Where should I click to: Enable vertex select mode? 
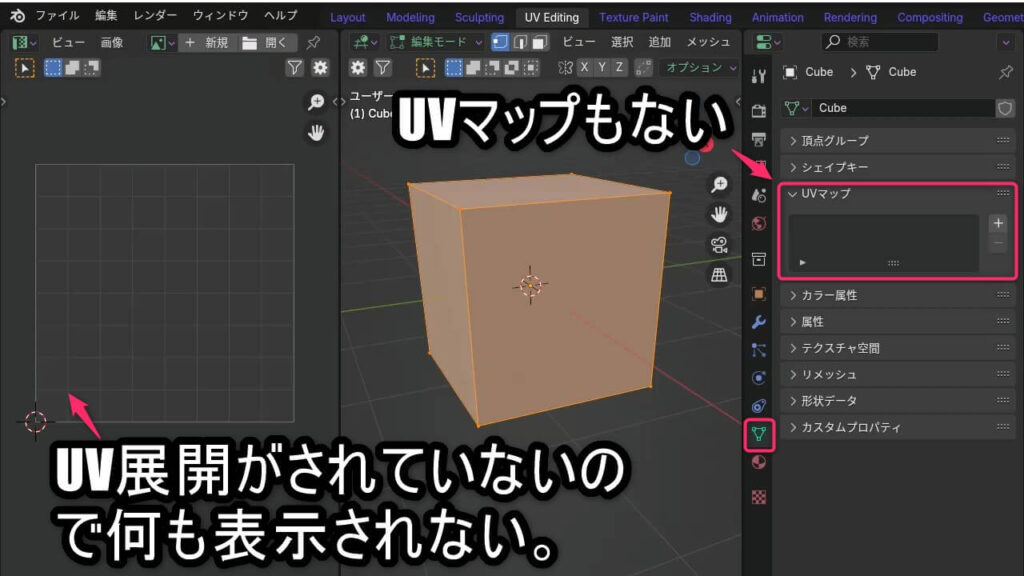(x=500, y=42)
